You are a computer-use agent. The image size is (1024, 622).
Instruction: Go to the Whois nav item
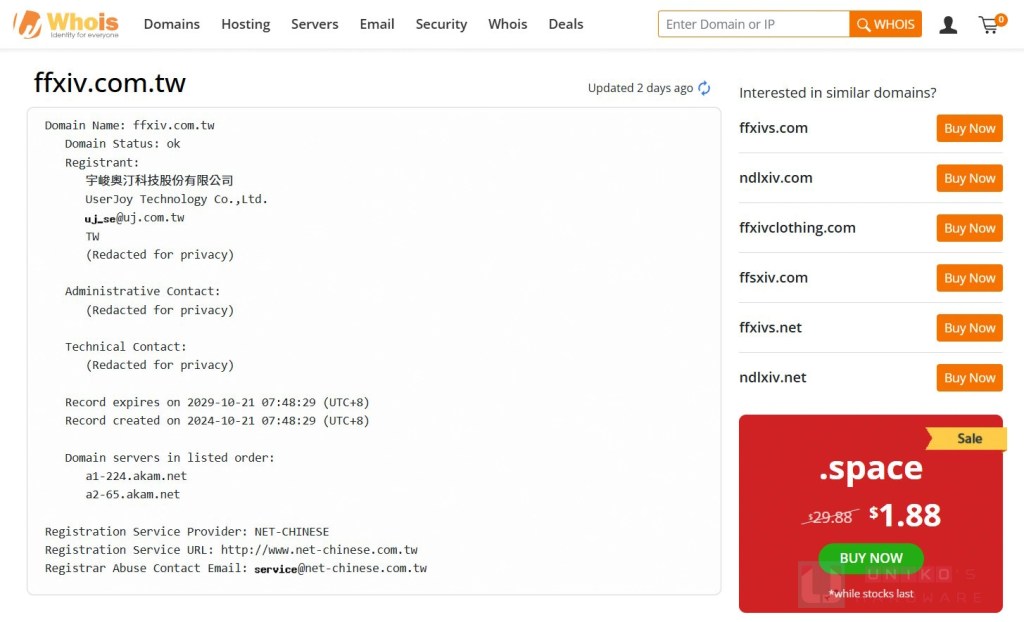507,24
